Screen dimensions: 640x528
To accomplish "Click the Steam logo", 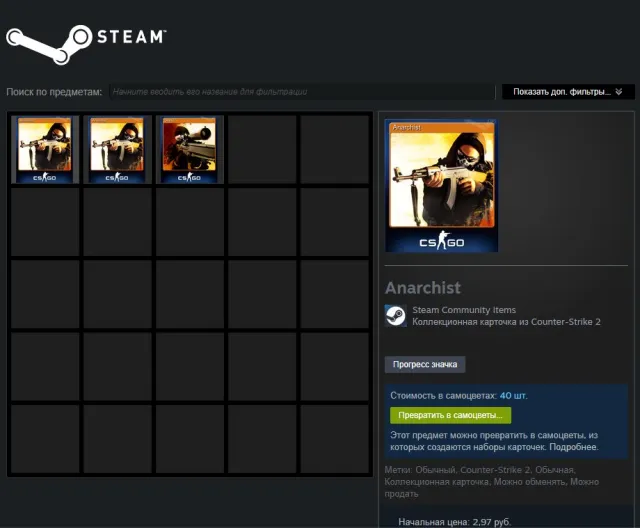I will pos(86,44).
